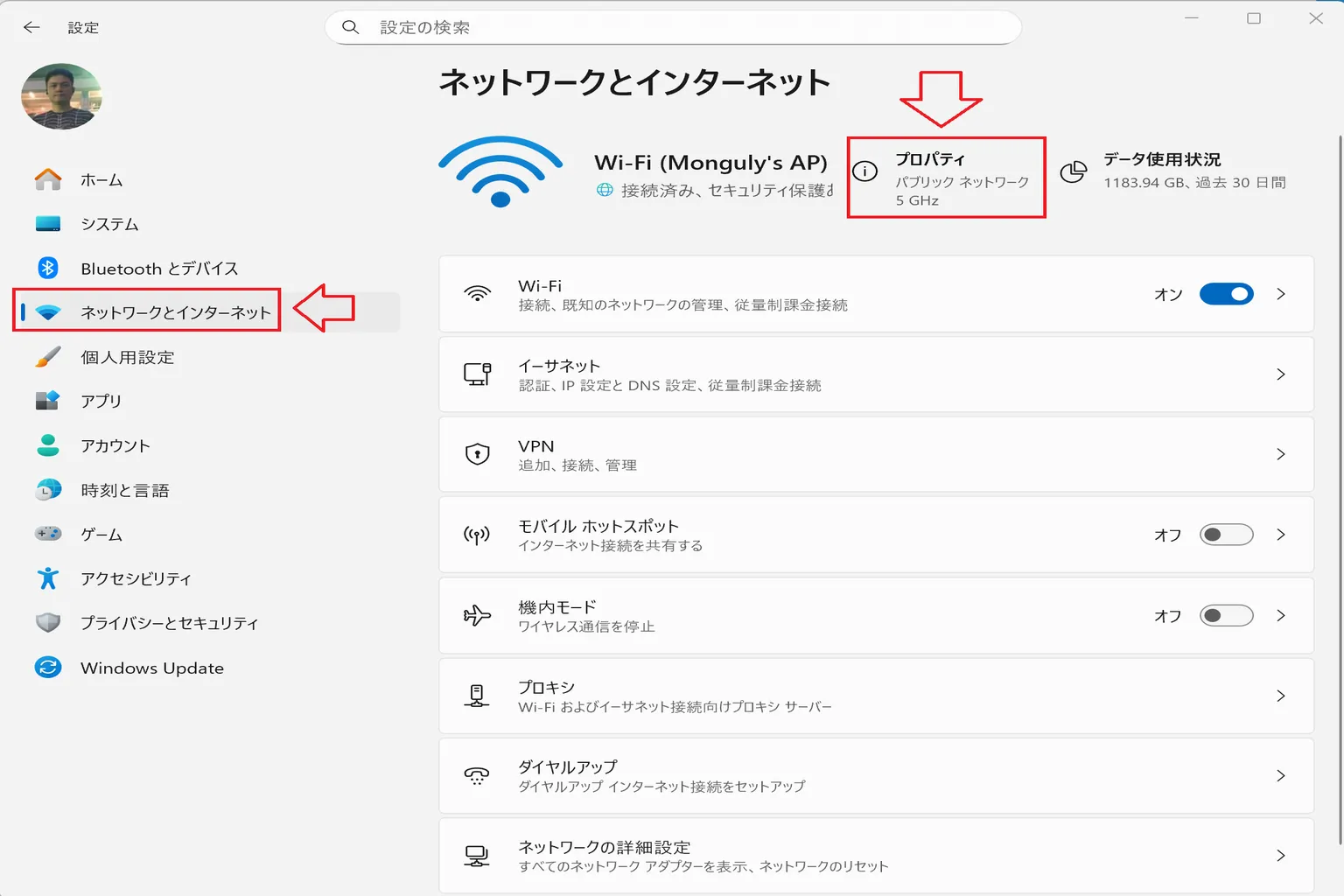Turn on the 機内モード toggle

click(x=1226, y=616)
